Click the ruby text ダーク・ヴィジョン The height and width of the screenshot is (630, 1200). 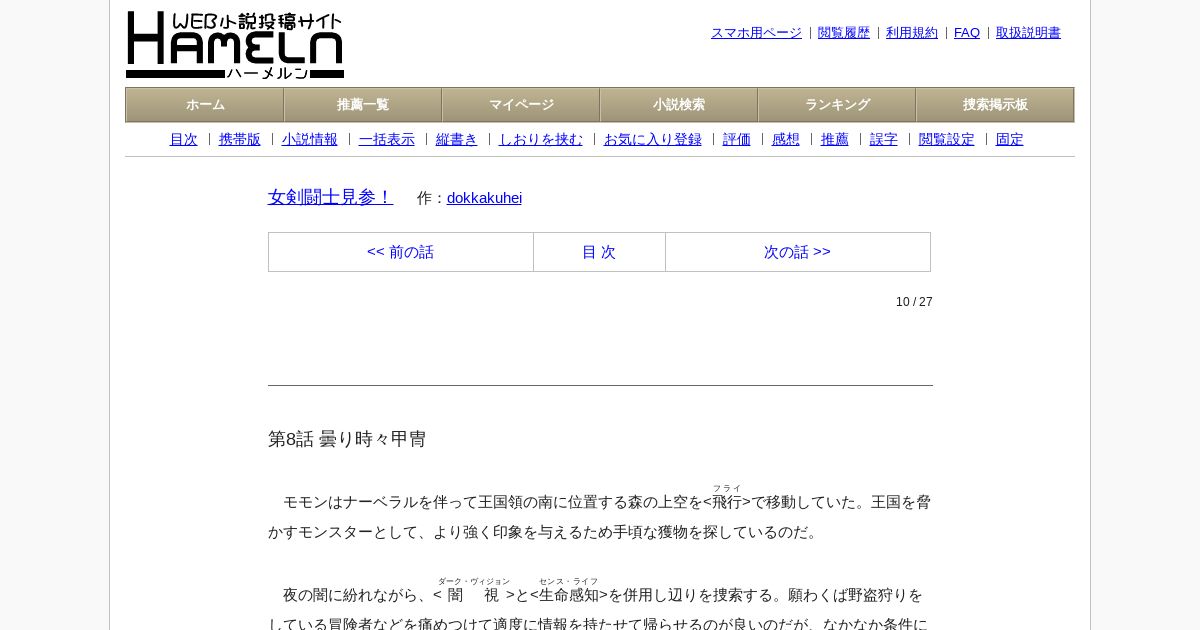click(474, 581)
